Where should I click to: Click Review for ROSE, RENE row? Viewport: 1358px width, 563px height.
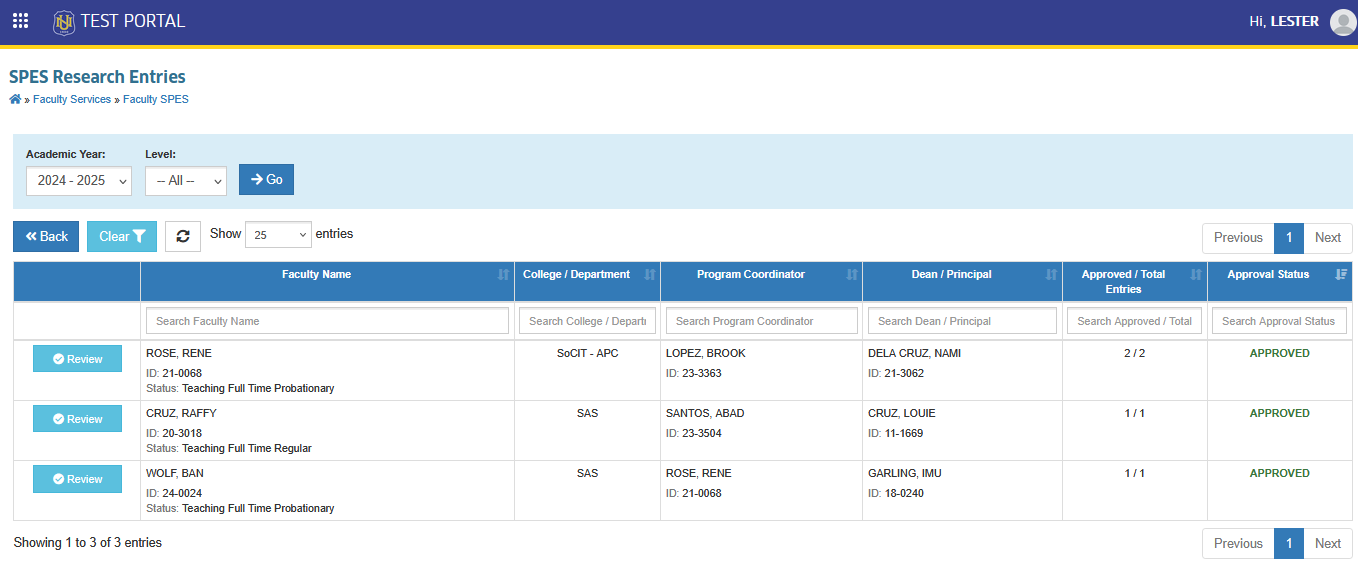(x=77, y=359)
